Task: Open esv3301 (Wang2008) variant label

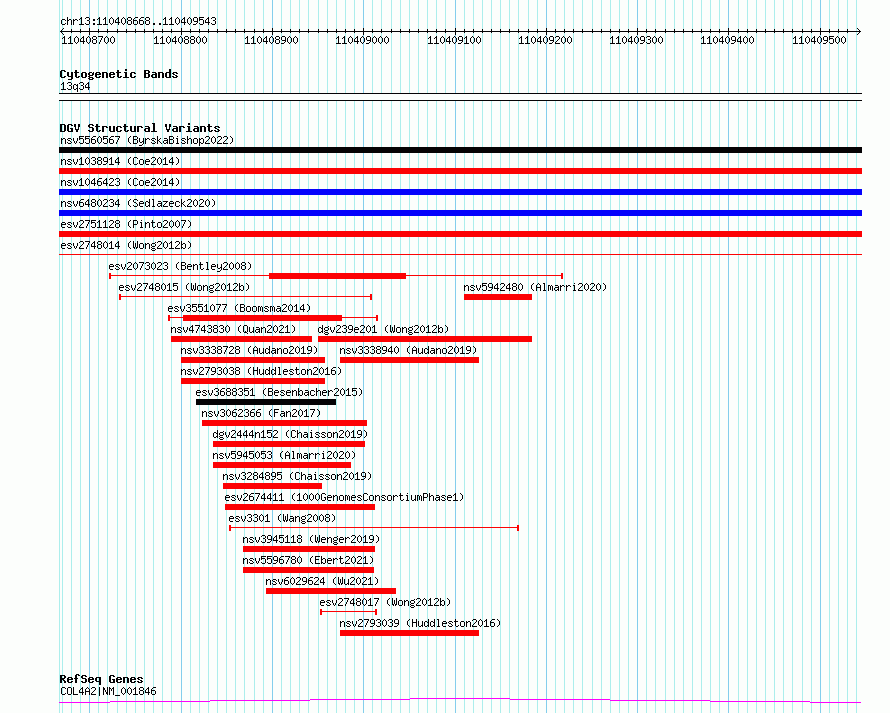Action: (x=282, y=518)
